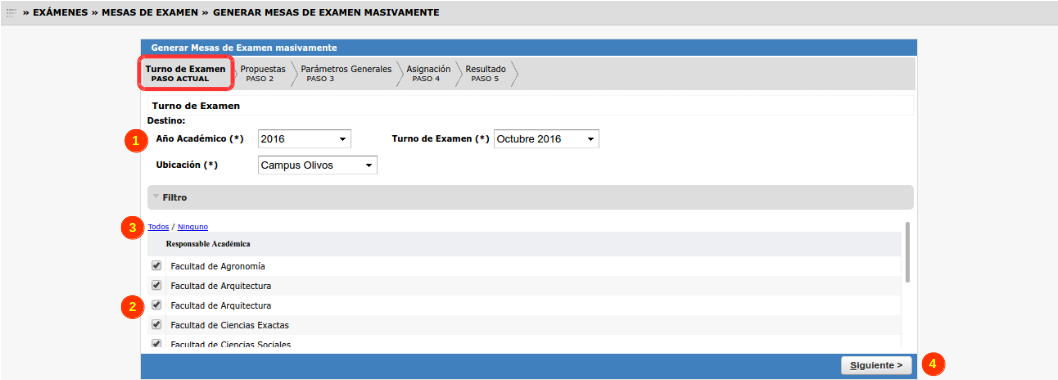This screenshot has height=380, width=1058.
Task: Click the Facultad de Ciencias Exactas text
Action: point(229,325)
